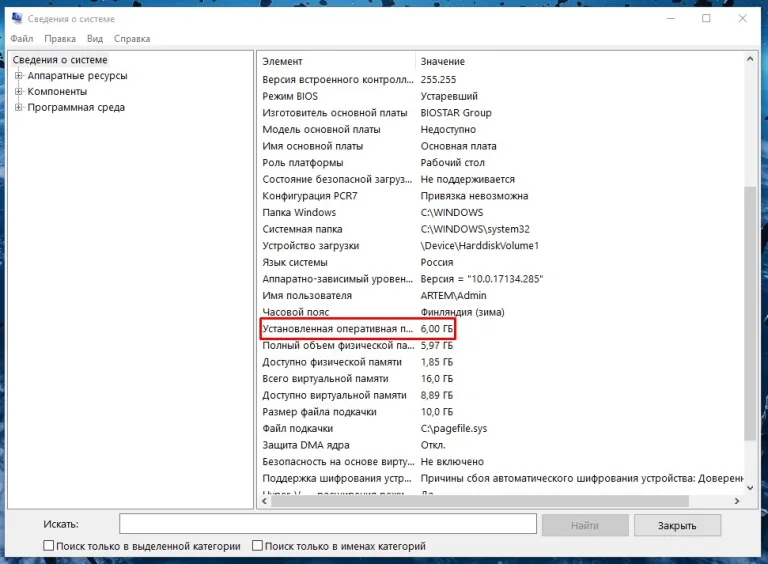Enable Поиск только в именах категорий checkbox
Image resolution: width=768 pixels, height=564 pixels.
(257, 545)
